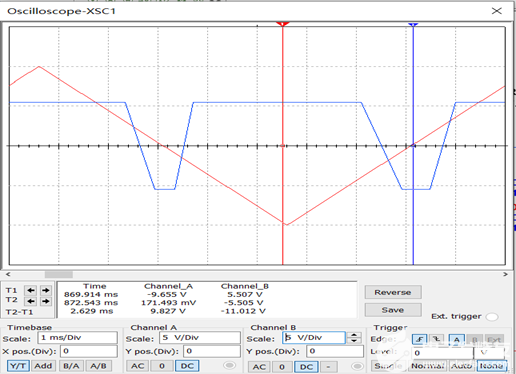Click the red T1 cursor marker triangle
516x374 pixels.
pos(283,24)
